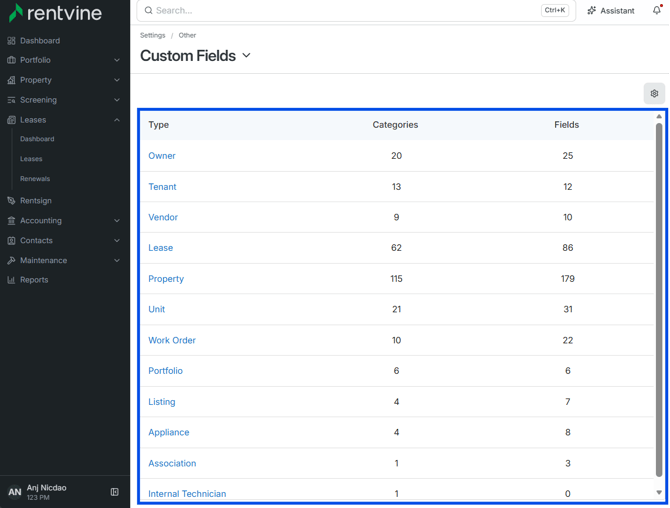This screenshot has width=670, height=508.
Task: Click the table vertical scrollbar thumb
Action: pyautogui.click(x=659, y=300)
